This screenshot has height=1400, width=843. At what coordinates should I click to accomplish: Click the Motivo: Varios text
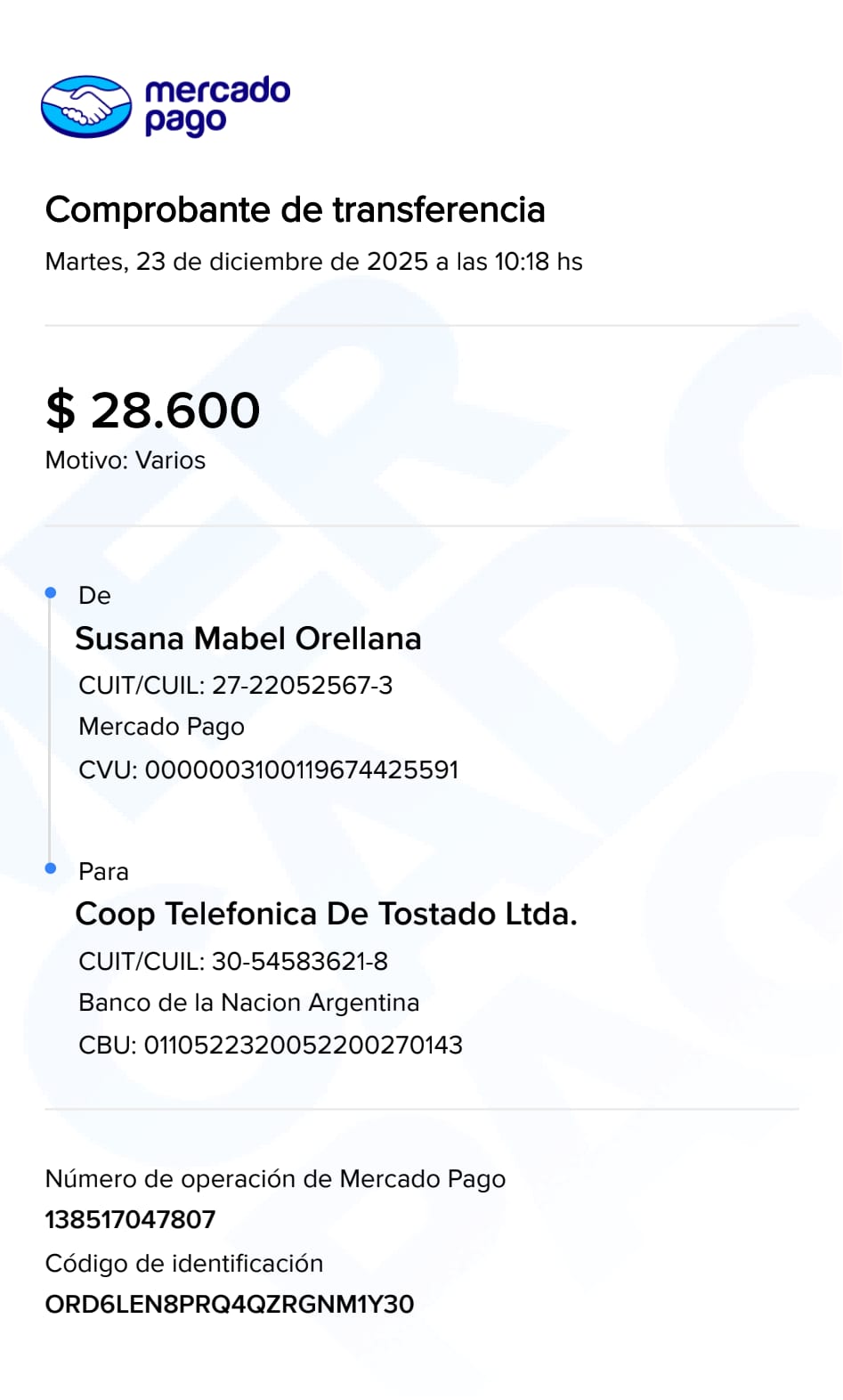[x=126, y=460]
